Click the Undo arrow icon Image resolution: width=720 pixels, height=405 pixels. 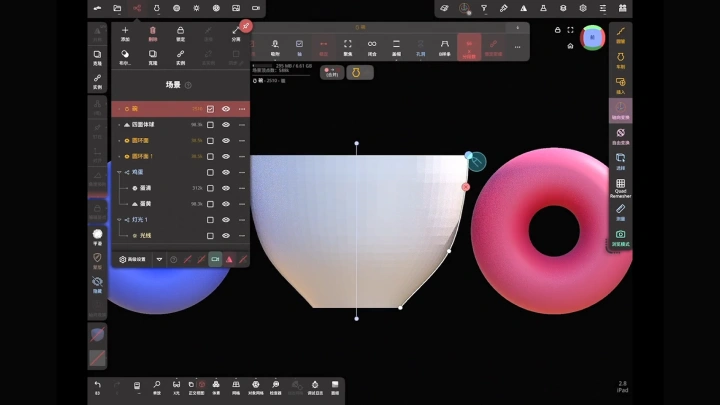tap(97, 385)
